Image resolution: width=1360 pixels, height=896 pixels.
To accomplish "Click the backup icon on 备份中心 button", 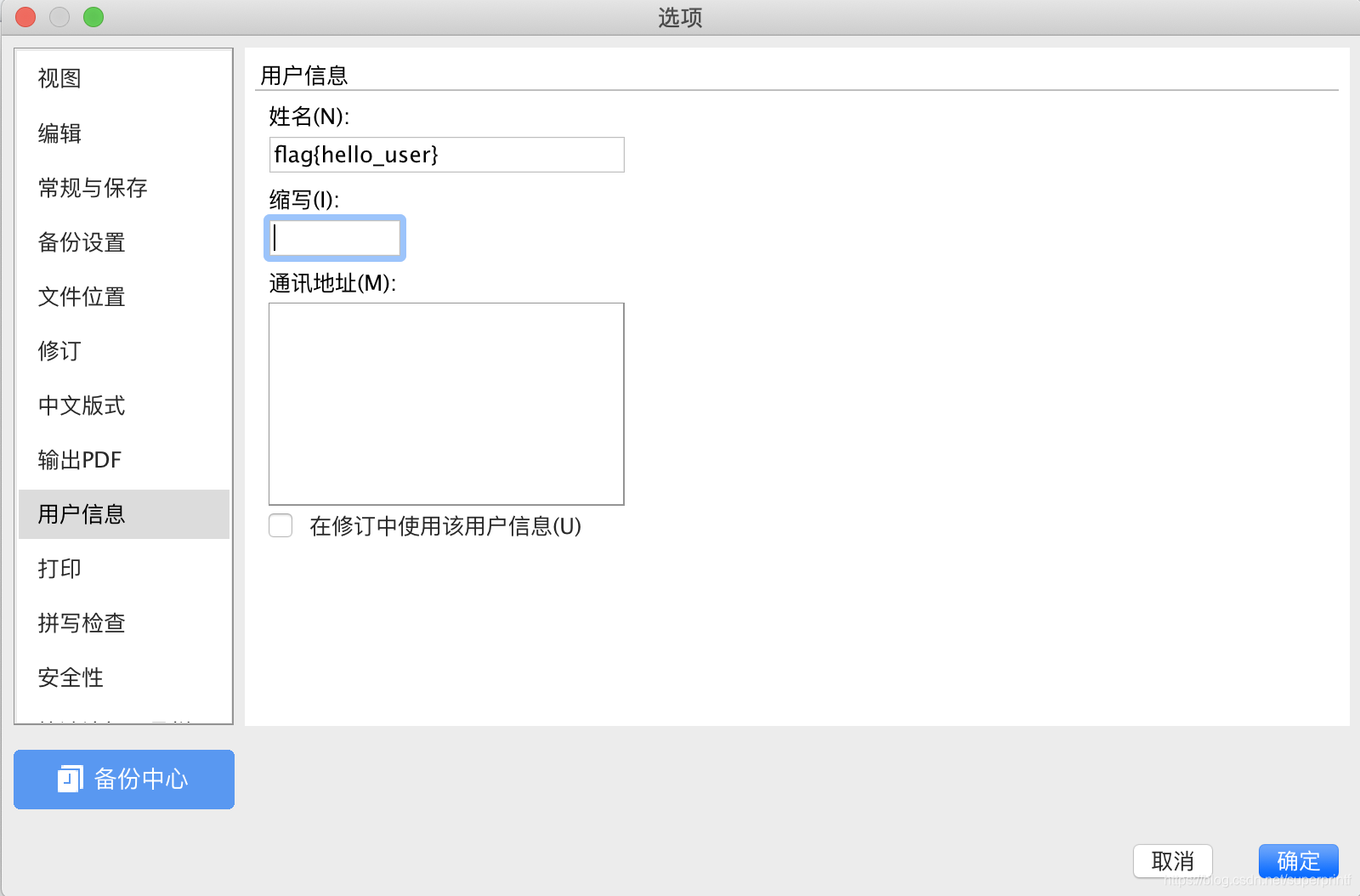I will pos(70,779).
